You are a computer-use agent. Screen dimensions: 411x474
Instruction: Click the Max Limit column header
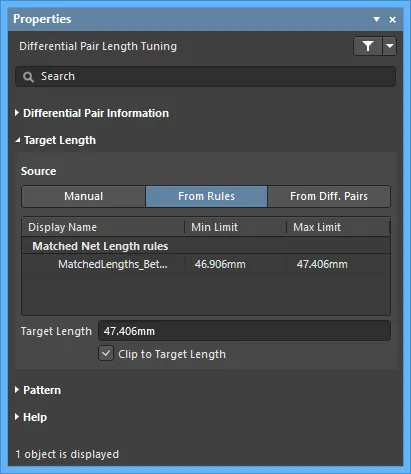pos(338,227)
